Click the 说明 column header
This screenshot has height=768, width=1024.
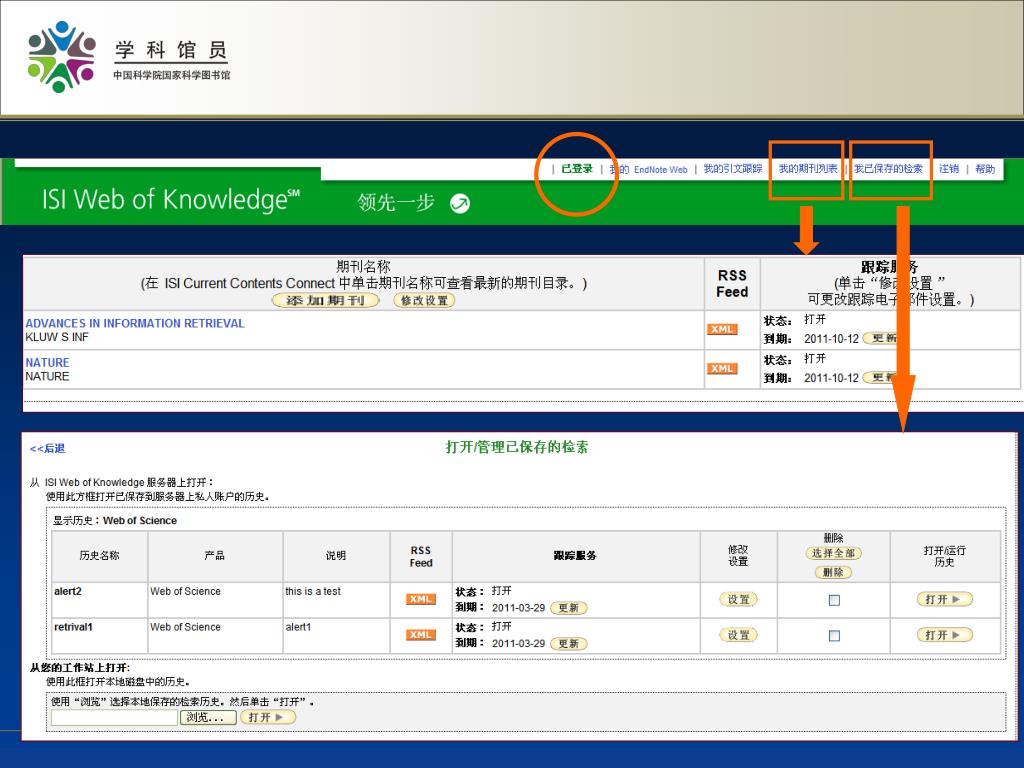(x=336, y=556)
